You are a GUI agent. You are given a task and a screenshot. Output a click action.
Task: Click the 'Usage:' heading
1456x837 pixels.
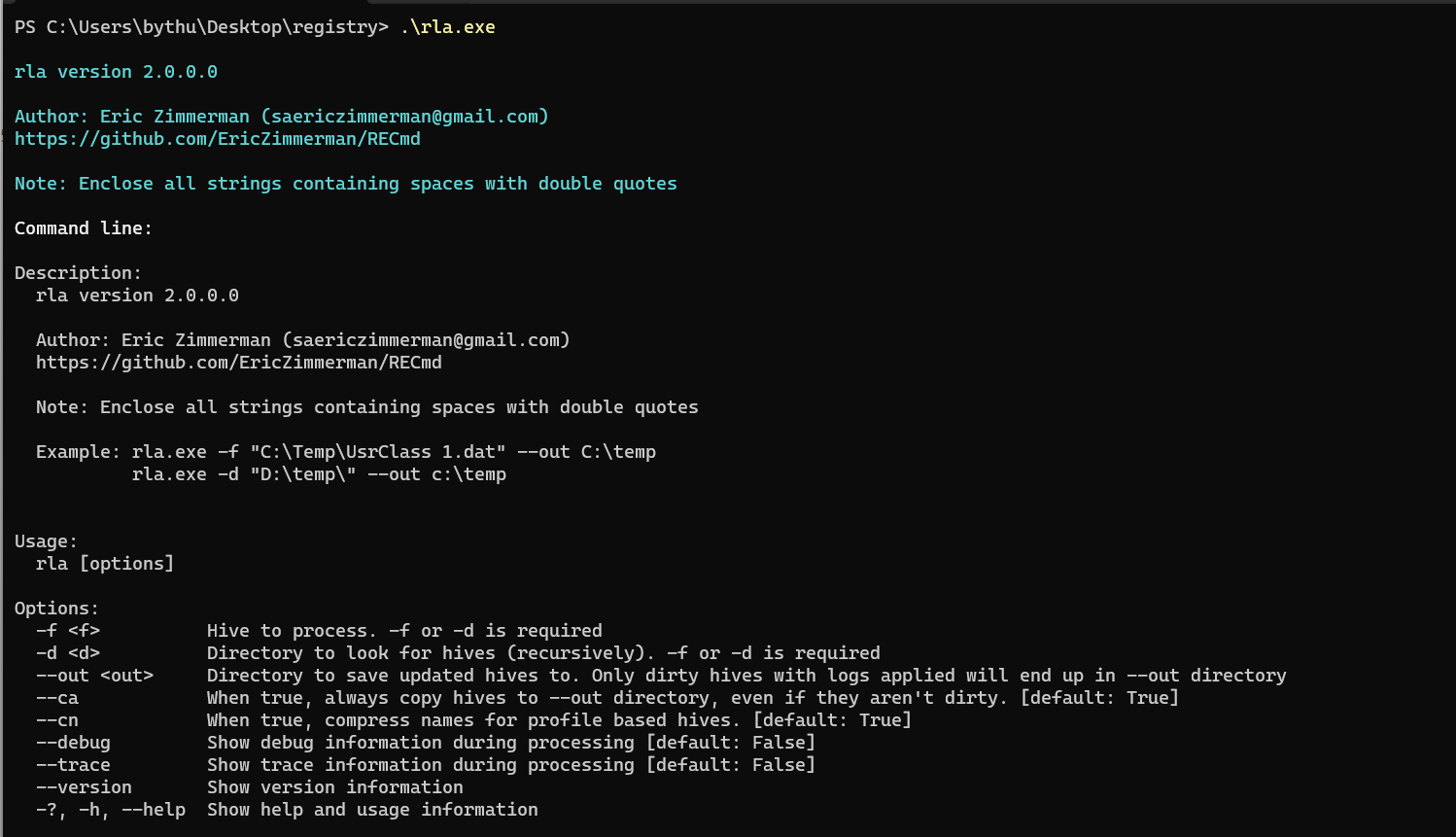tap(46, 541)
